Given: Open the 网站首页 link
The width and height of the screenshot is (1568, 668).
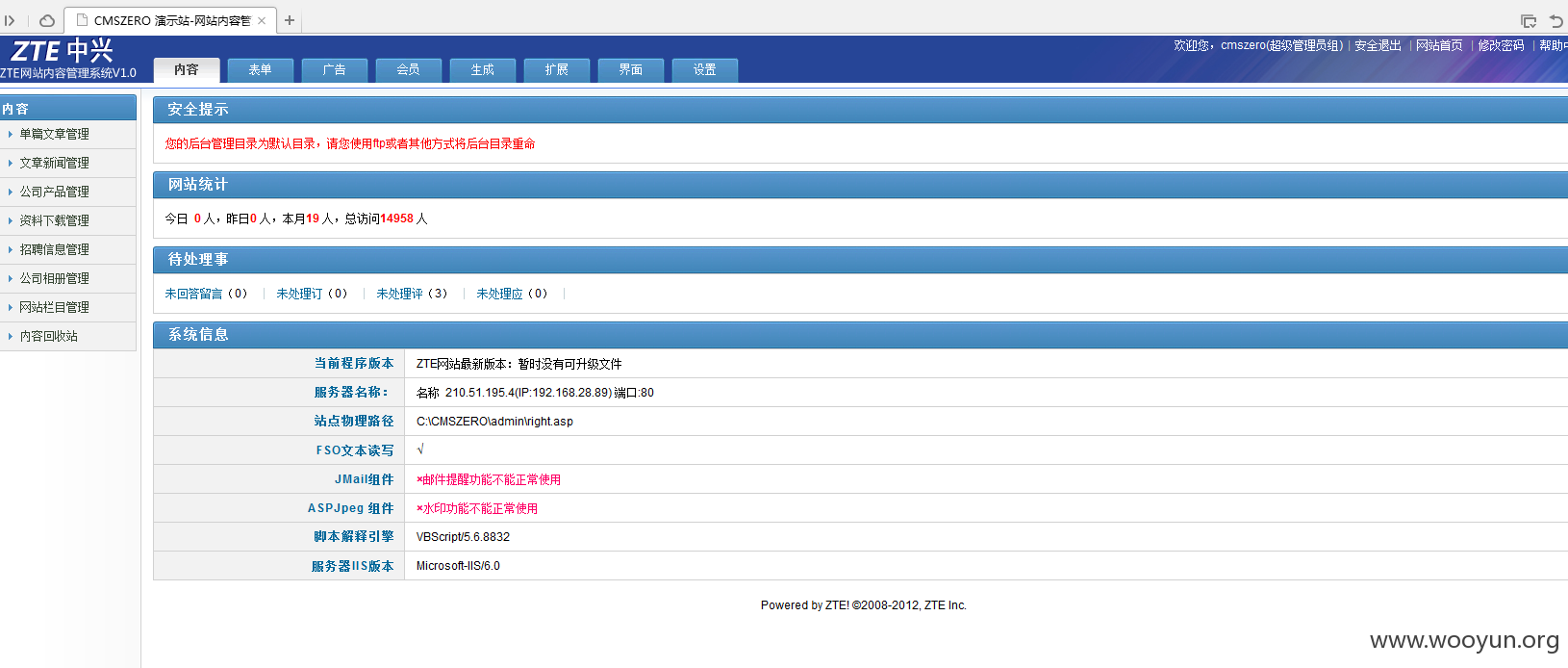Looking at the screenshot, I should pyautogui.click(x=1439, y=45).
